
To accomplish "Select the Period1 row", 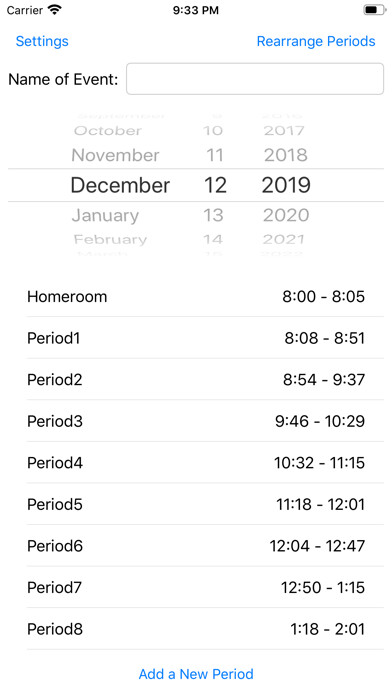I will click(x=196, y=338).
